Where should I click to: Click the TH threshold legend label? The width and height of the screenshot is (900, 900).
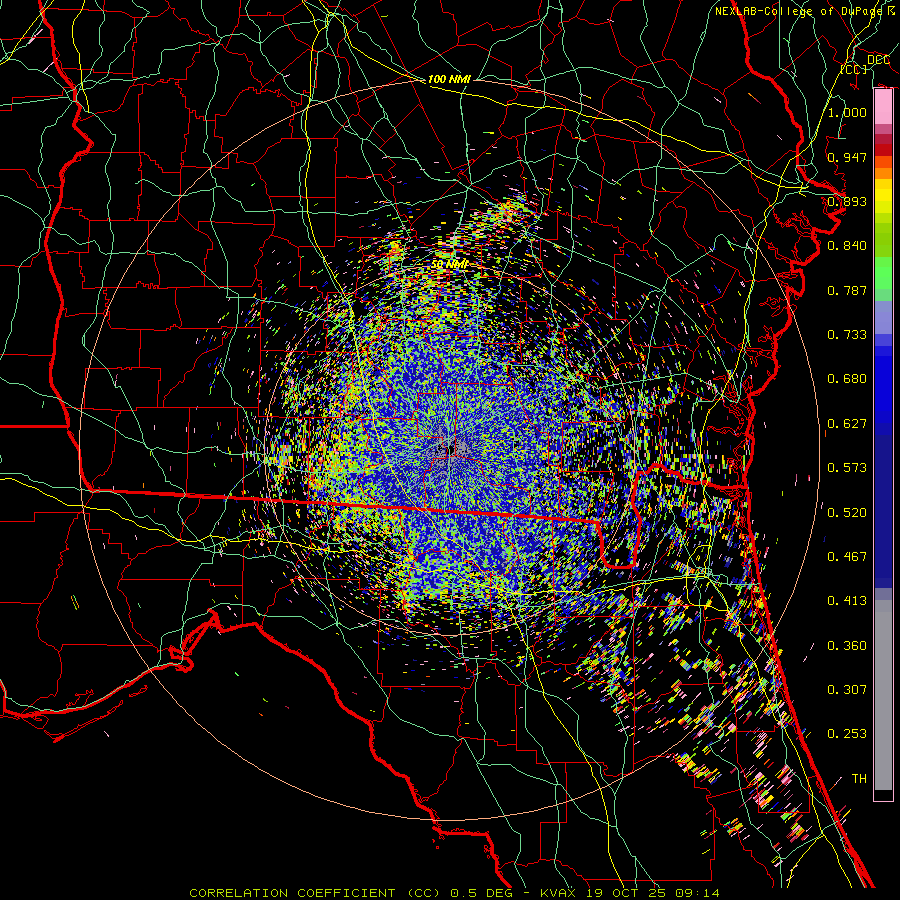click(859, 779)
